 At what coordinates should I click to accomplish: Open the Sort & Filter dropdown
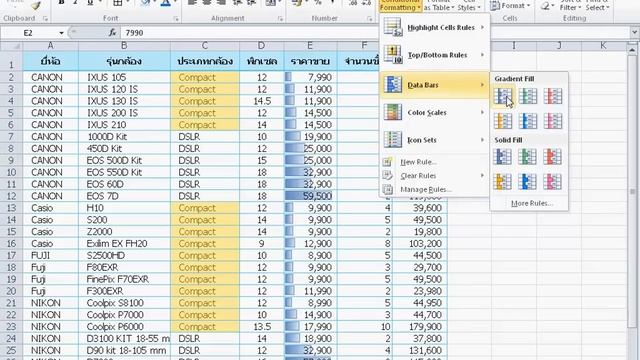570,5
